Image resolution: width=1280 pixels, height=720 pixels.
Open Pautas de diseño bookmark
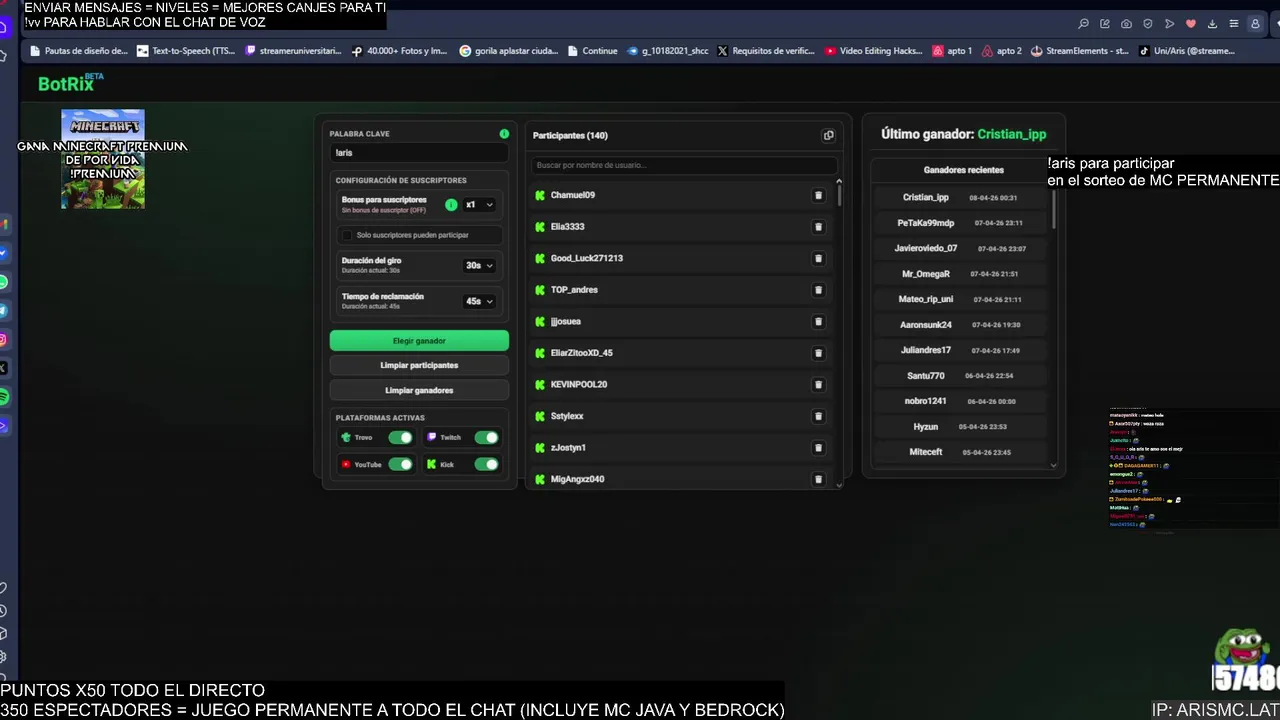pos(79,51)
